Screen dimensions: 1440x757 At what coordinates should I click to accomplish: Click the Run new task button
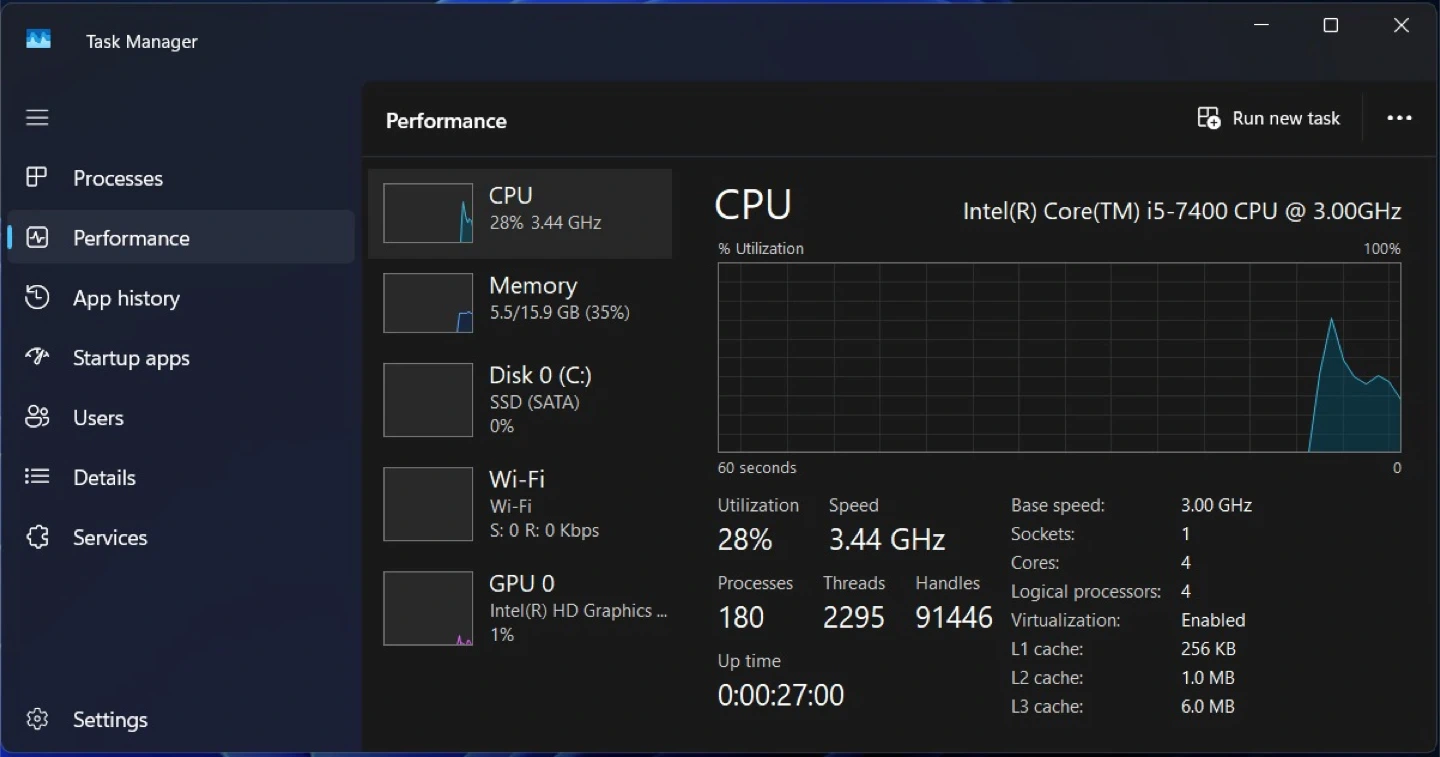[x=1268, y=118]
